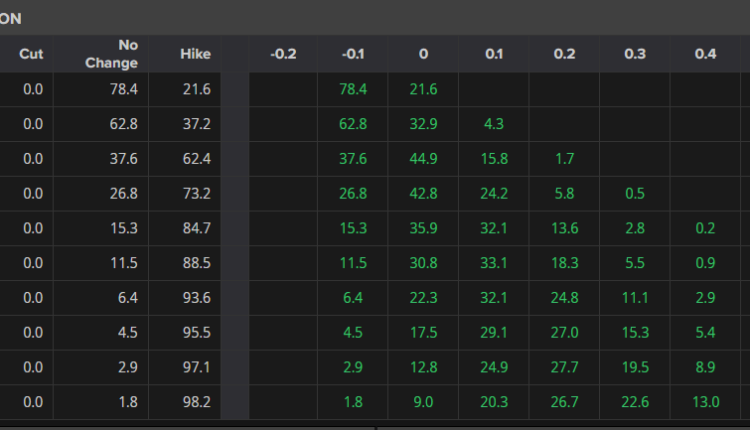The image size is (750, 430).
Task: Click the 0.3 column header
Action: pos(635,54)
